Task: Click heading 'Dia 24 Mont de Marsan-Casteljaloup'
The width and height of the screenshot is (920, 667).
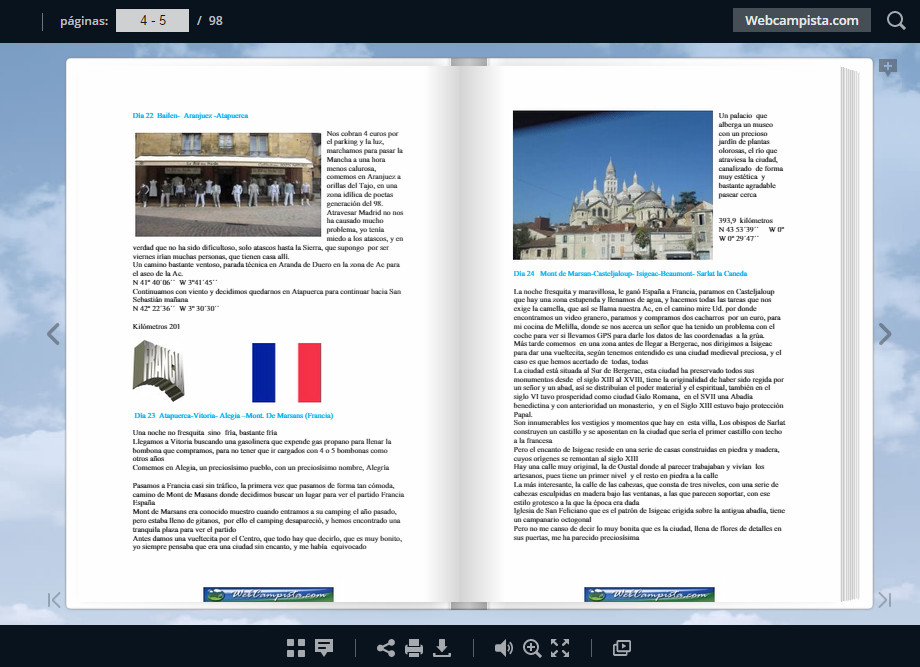Action: tap(630, 273)
